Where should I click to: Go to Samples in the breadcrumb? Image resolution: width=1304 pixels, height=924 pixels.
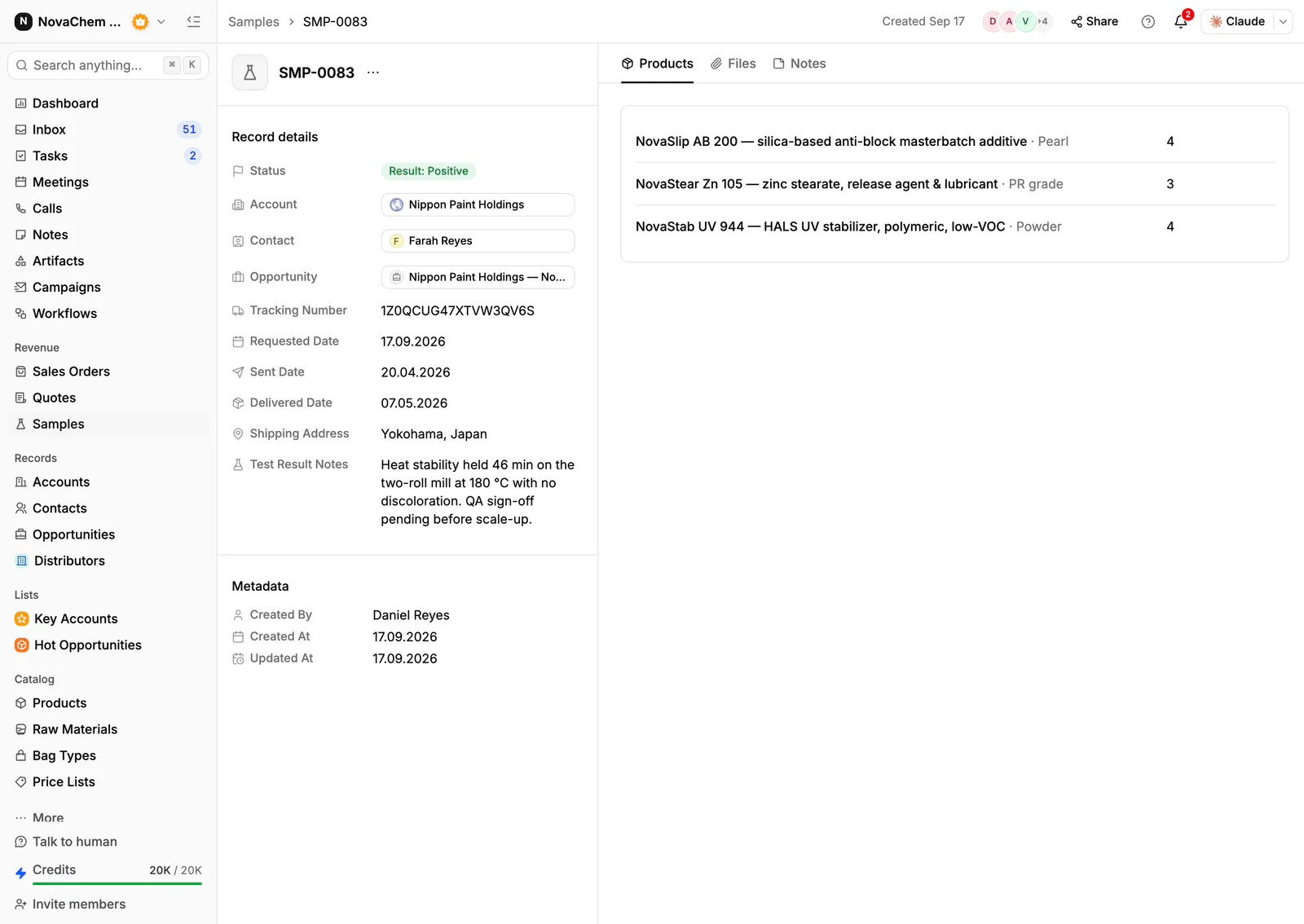[x=253, y=22]
